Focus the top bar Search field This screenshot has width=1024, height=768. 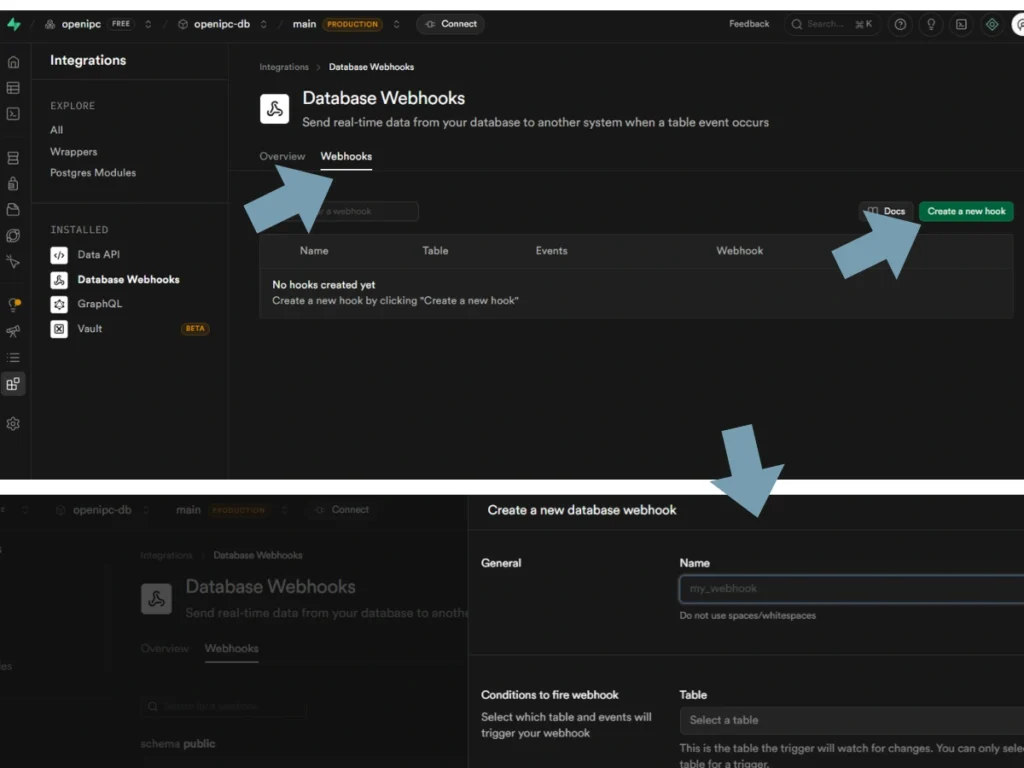pos(833,24)
